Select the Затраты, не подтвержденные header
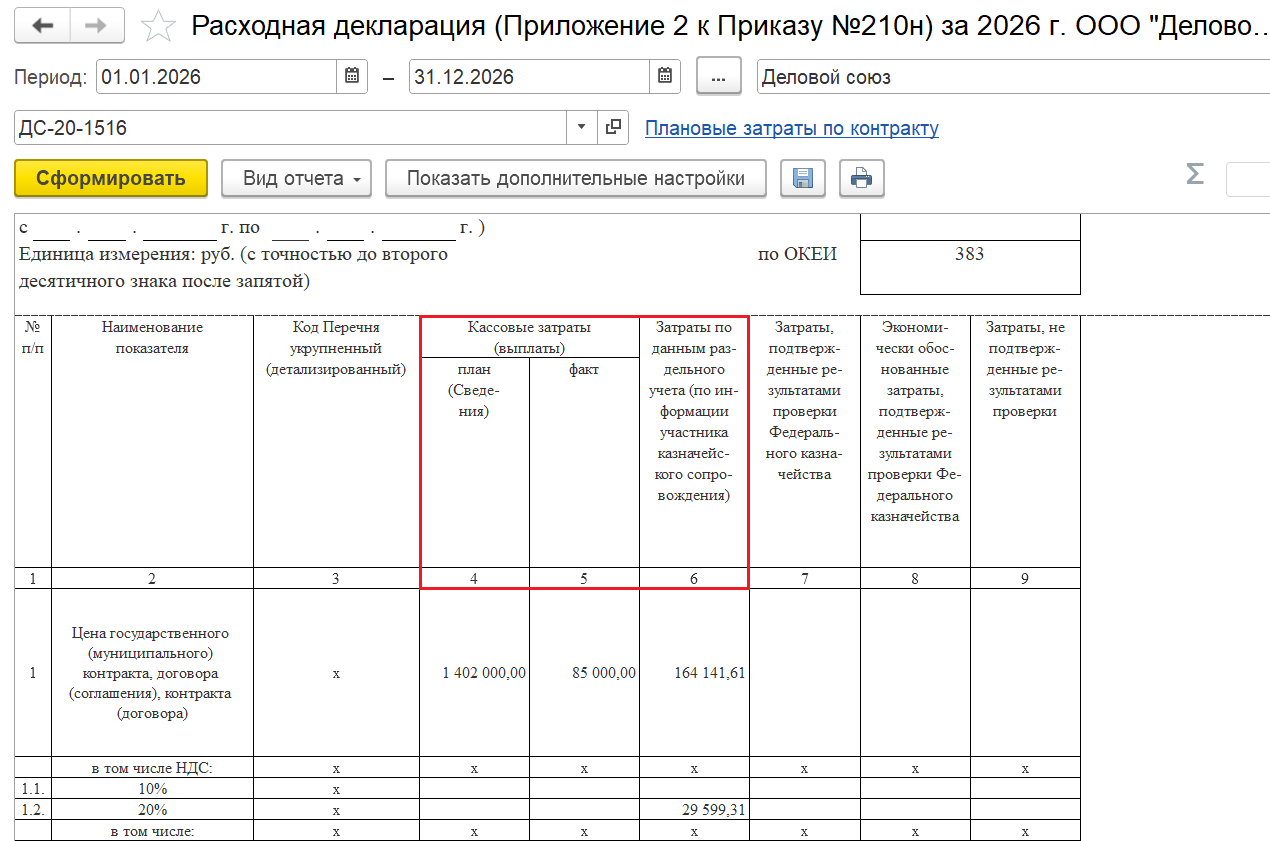Image resolution: width=1270 pixels, height=841 pixels. (1025, 442)
